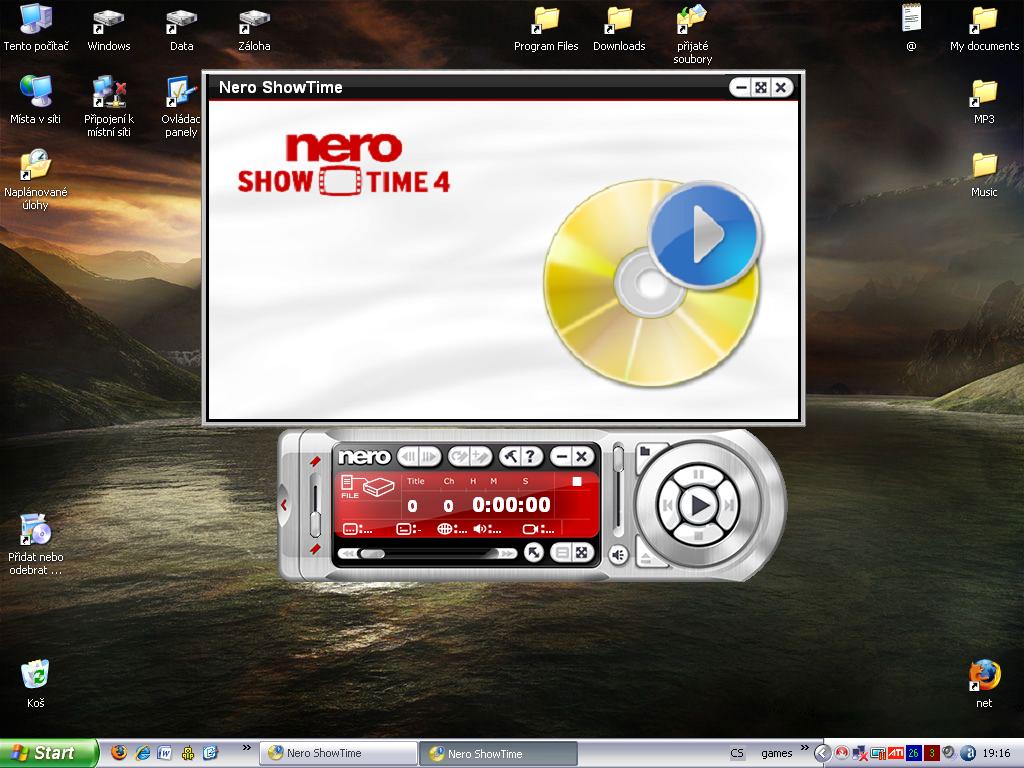
Task: Select the first Nero ShowTime taskbar button
Action: (338, 753)
